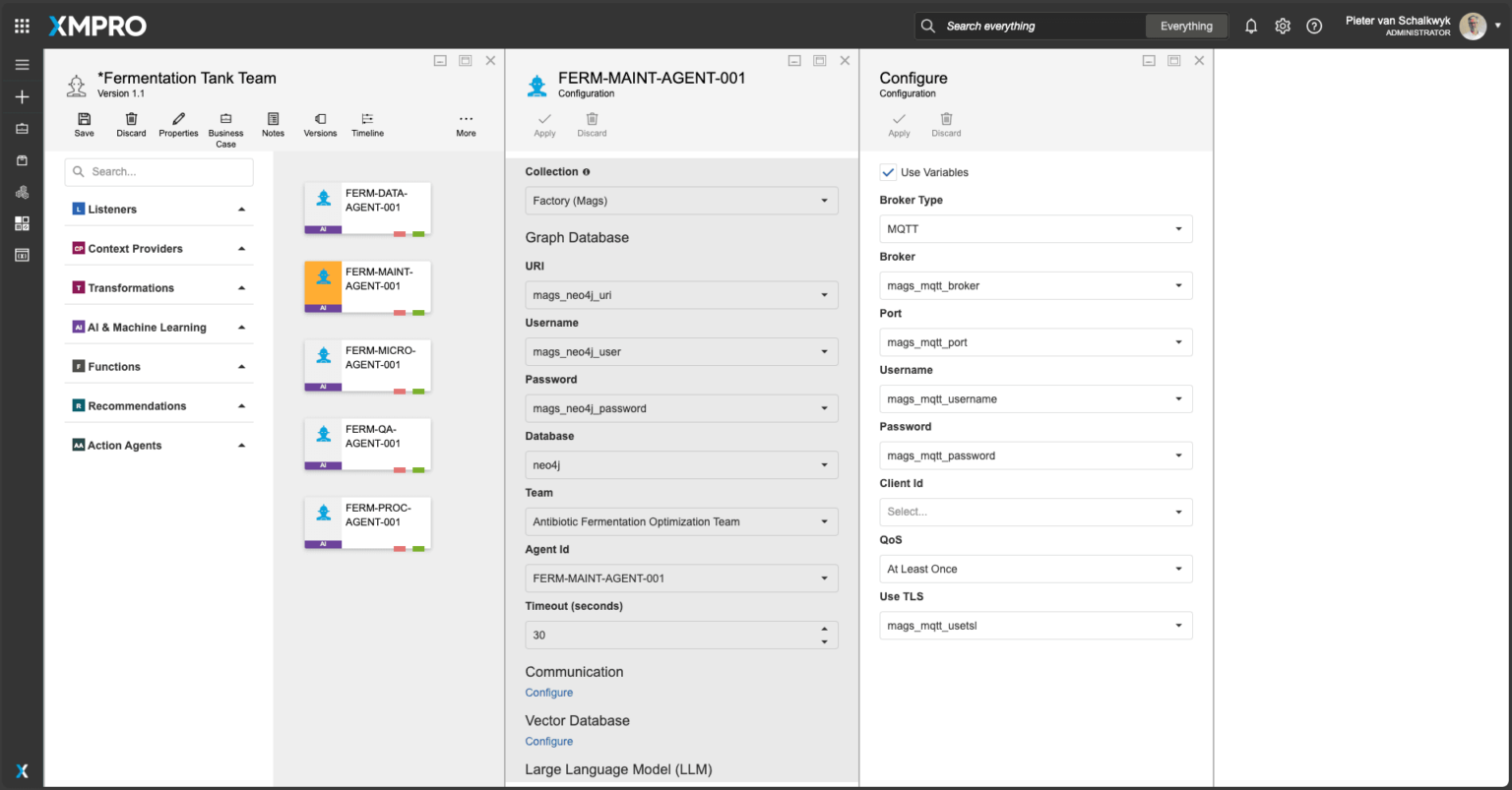Click the More menu in the toolbar
This screenshot has width=1512, height=790.
[466, 124]
